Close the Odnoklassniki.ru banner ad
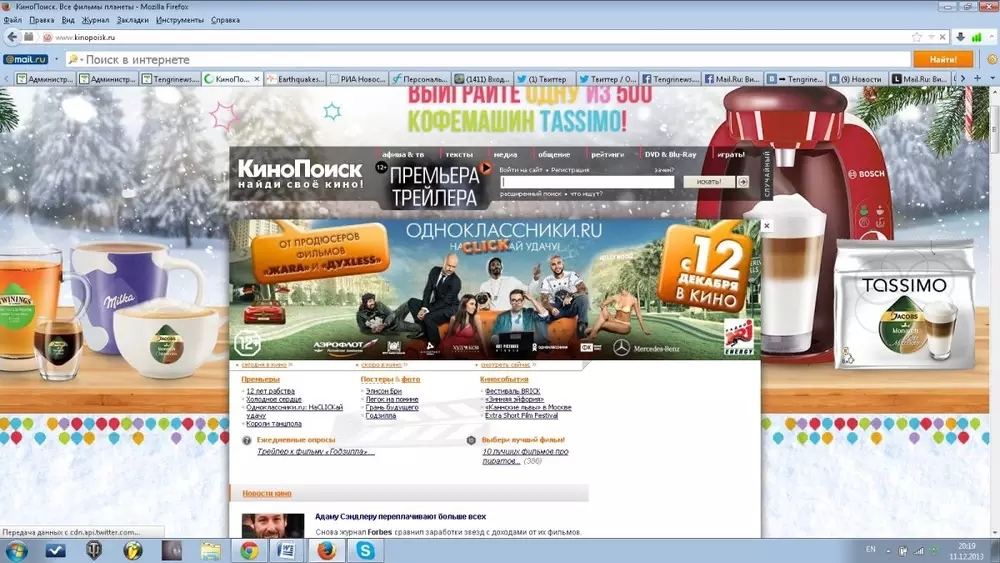Viewport: 1000px width, 563px height. tap(767, 226)
